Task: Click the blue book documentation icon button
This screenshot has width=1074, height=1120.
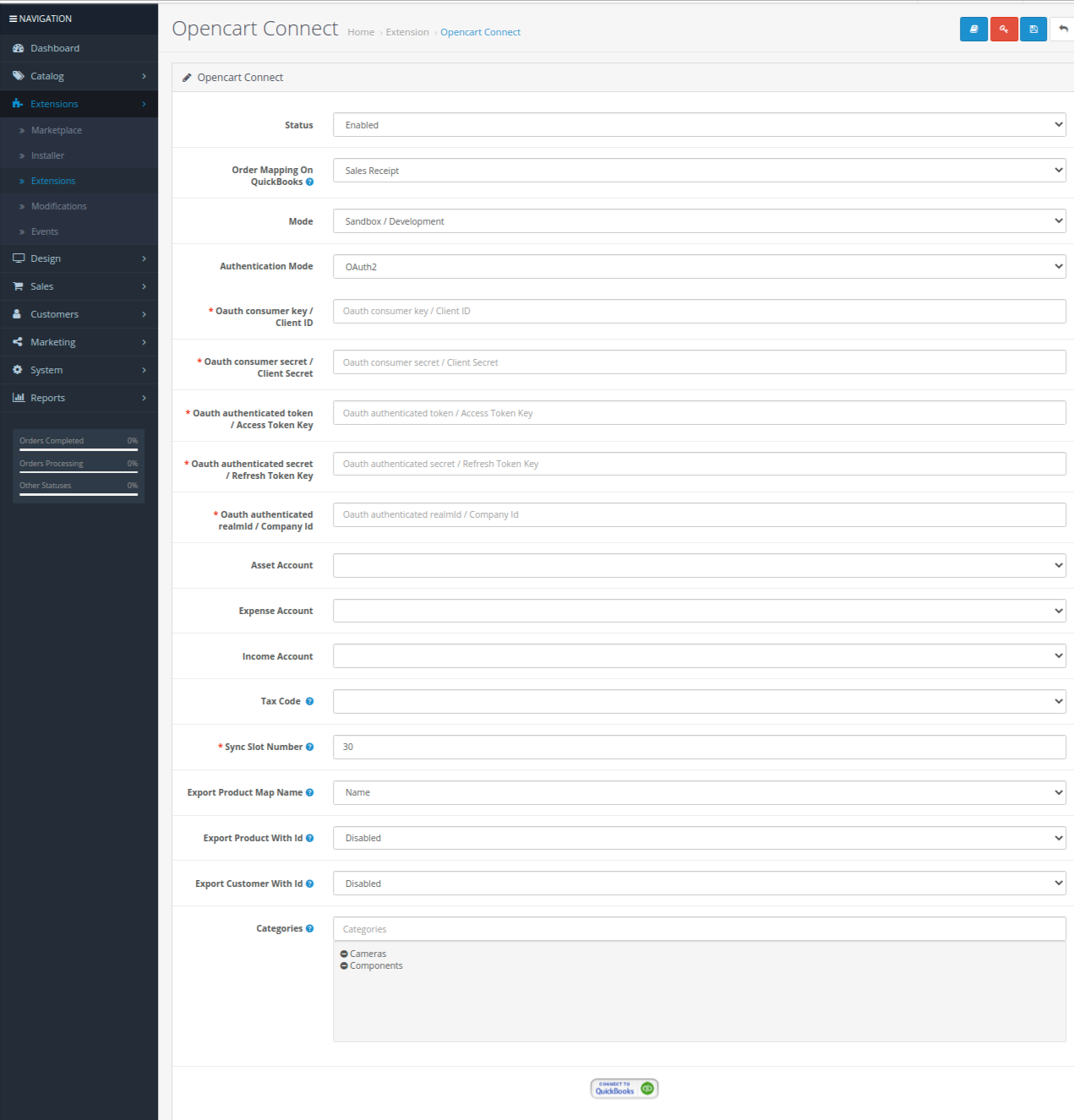Action: pyautogui.click(x=973, y=29)
